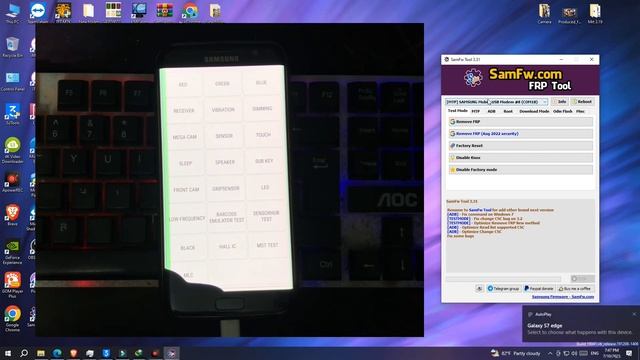The image size is (640, 360).
Task: Click Remove FRP (Aug 2022 security)
Action: [x=520, y=133]
